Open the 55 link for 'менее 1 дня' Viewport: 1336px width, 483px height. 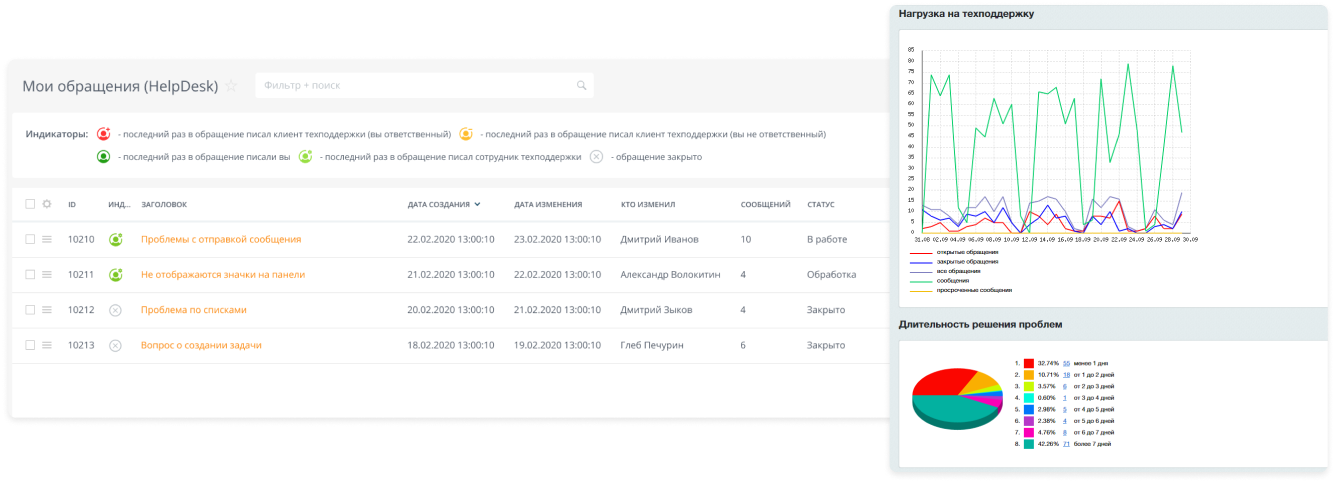pos(1067,364)
